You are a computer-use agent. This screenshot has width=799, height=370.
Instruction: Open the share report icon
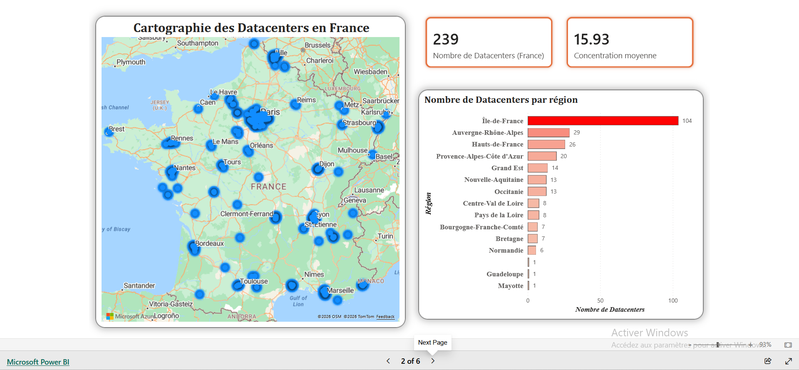(768, 361)
